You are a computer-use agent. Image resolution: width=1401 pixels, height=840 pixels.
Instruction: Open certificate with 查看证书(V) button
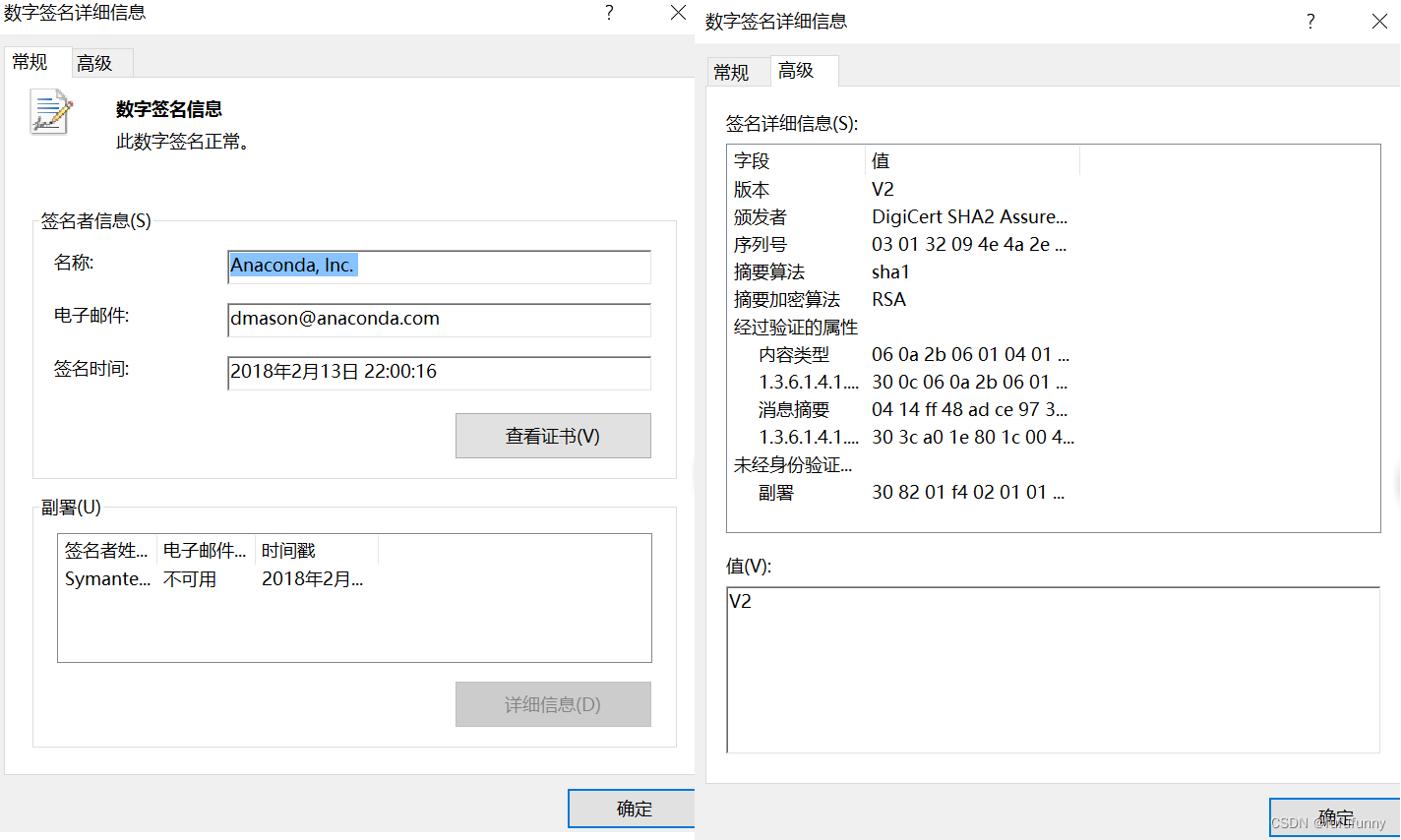click(553, 436)
